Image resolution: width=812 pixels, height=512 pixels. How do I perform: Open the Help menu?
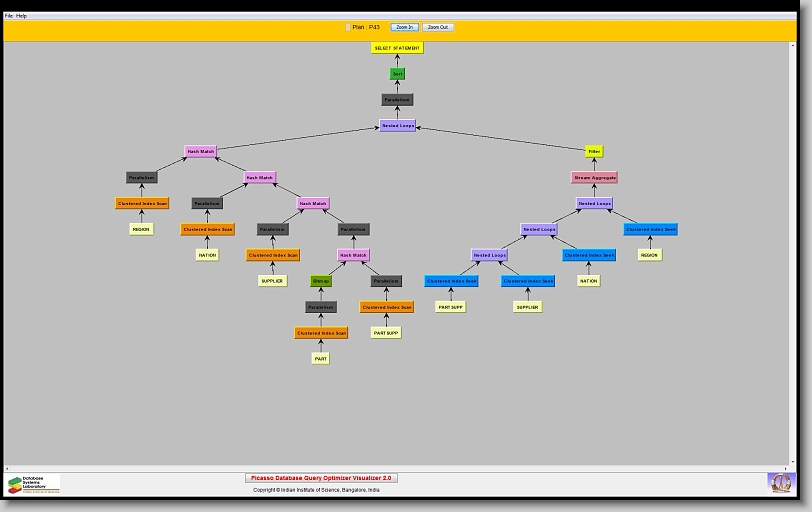tap(22, 16)
